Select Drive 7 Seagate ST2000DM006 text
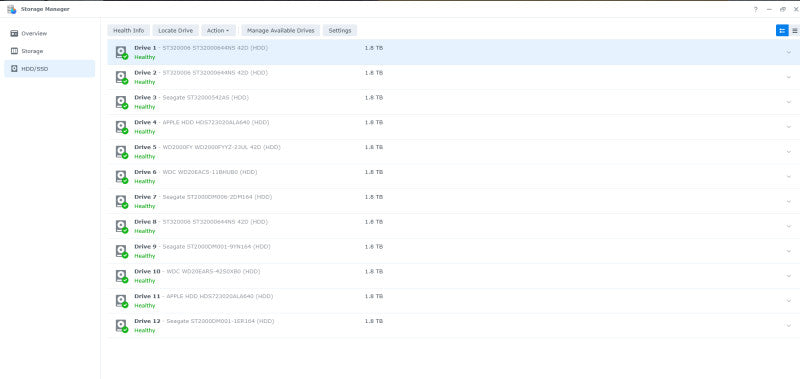This screenshot has height=379, width=800. tap(217, 197)
